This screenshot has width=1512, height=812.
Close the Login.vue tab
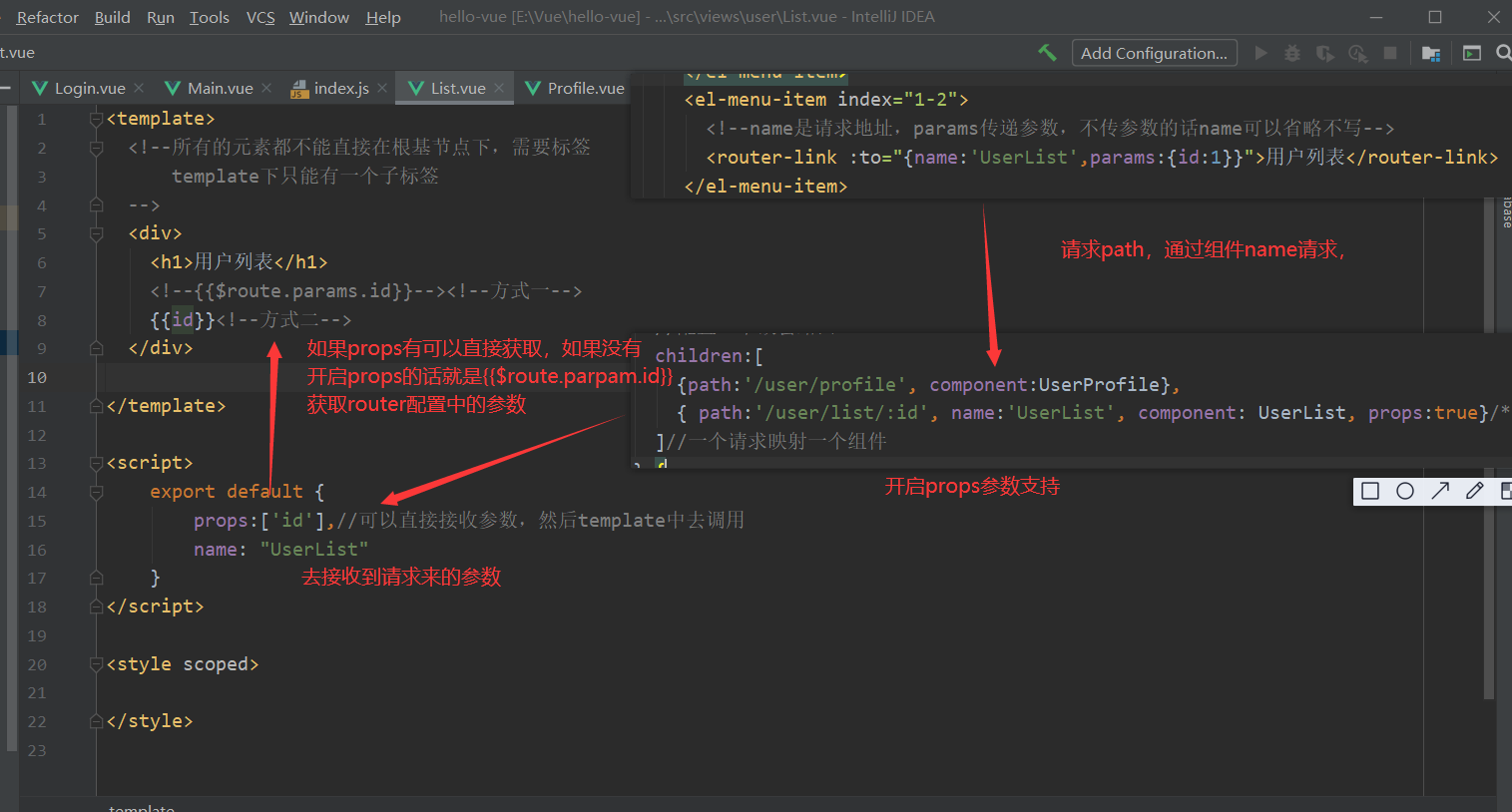[139, 88]
